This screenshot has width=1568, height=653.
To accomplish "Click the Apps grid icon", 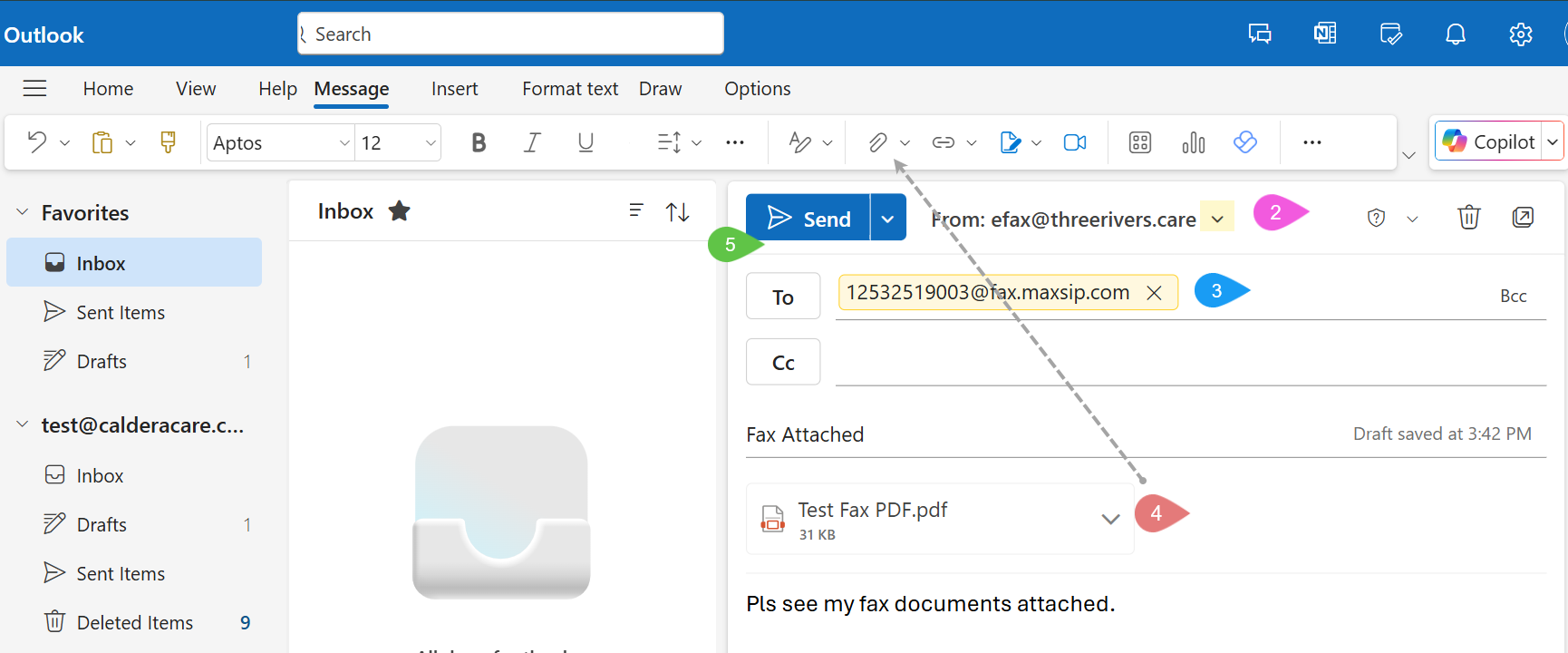I will (1140, 142).
